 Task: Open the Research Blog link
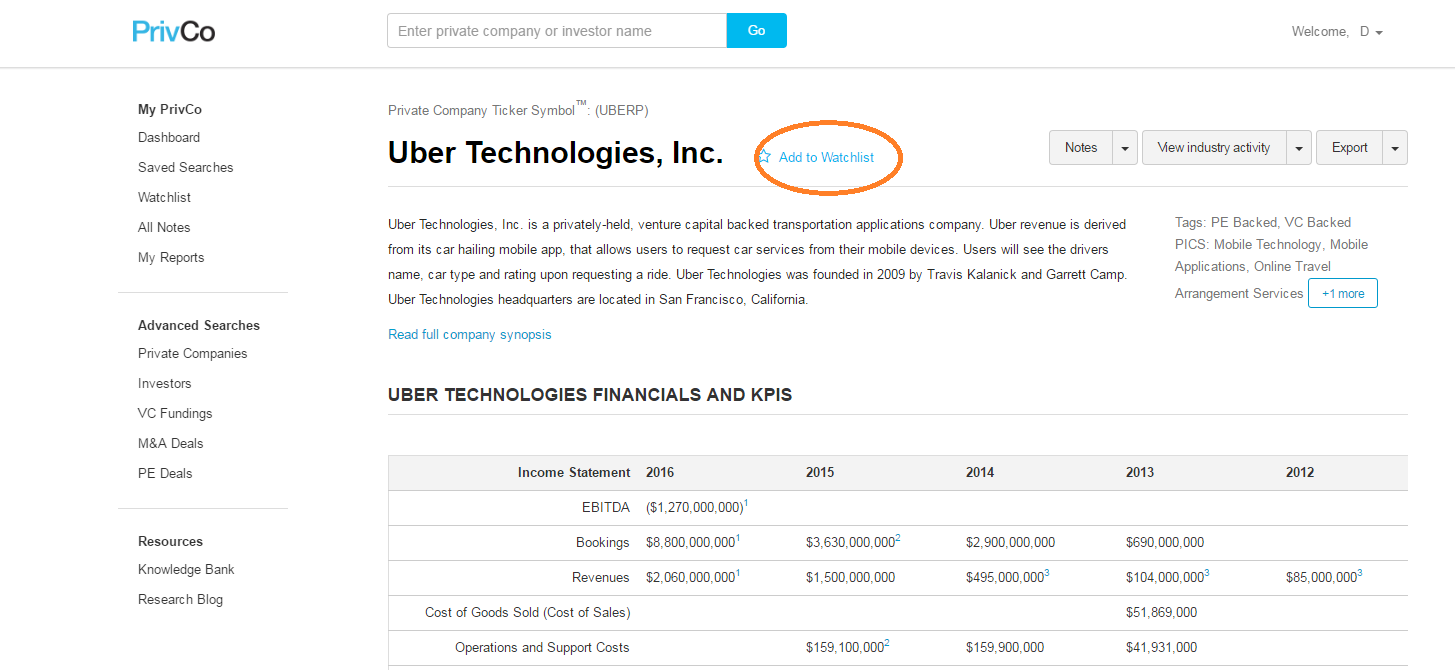180,599
